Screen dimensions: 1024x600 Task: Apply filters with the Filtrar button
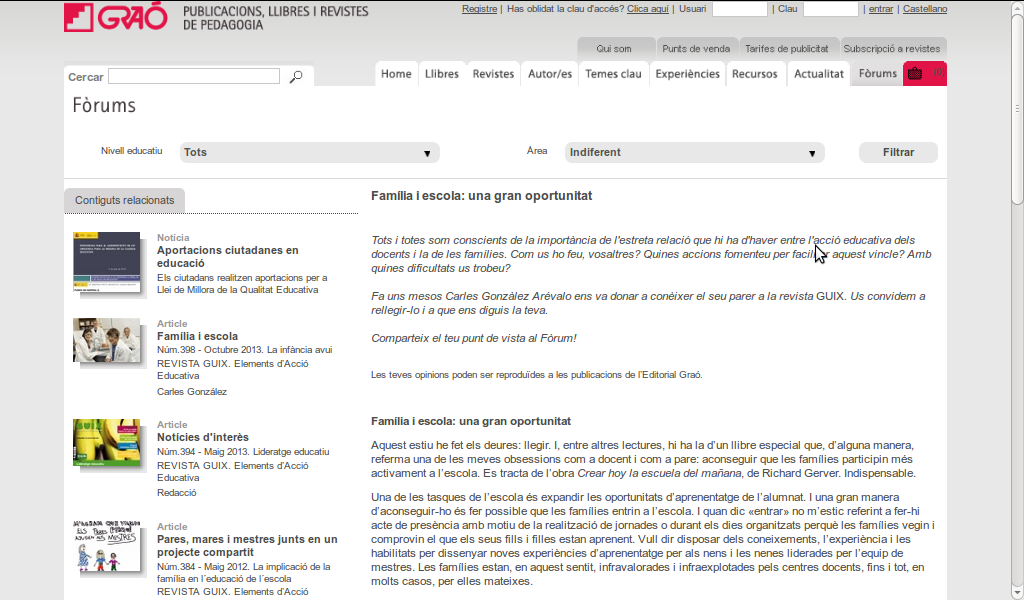(898, 152)
